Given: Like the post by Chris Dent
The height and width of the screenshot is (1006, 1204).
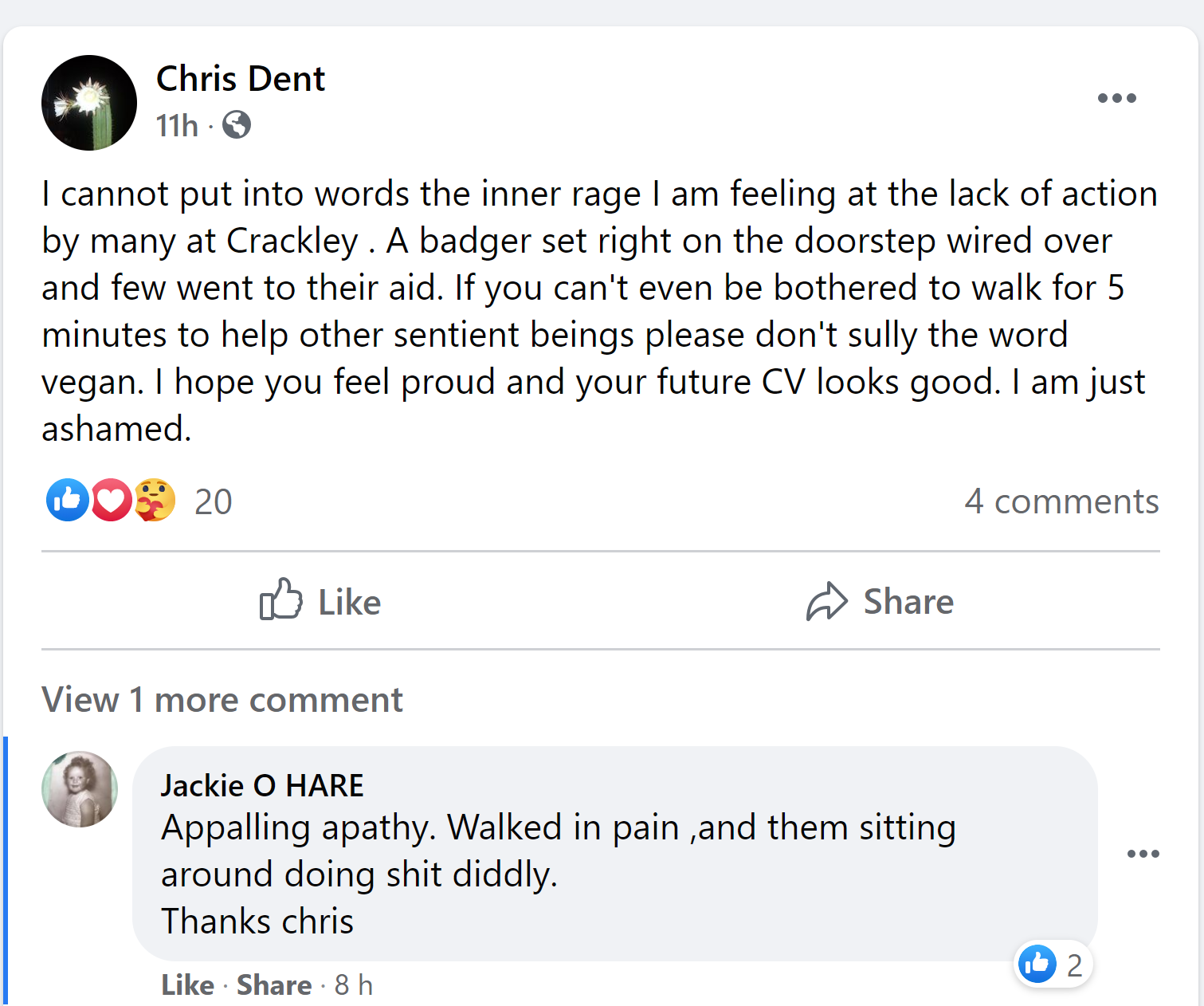Looking at the screenshot, I should (x=320, y=601).
